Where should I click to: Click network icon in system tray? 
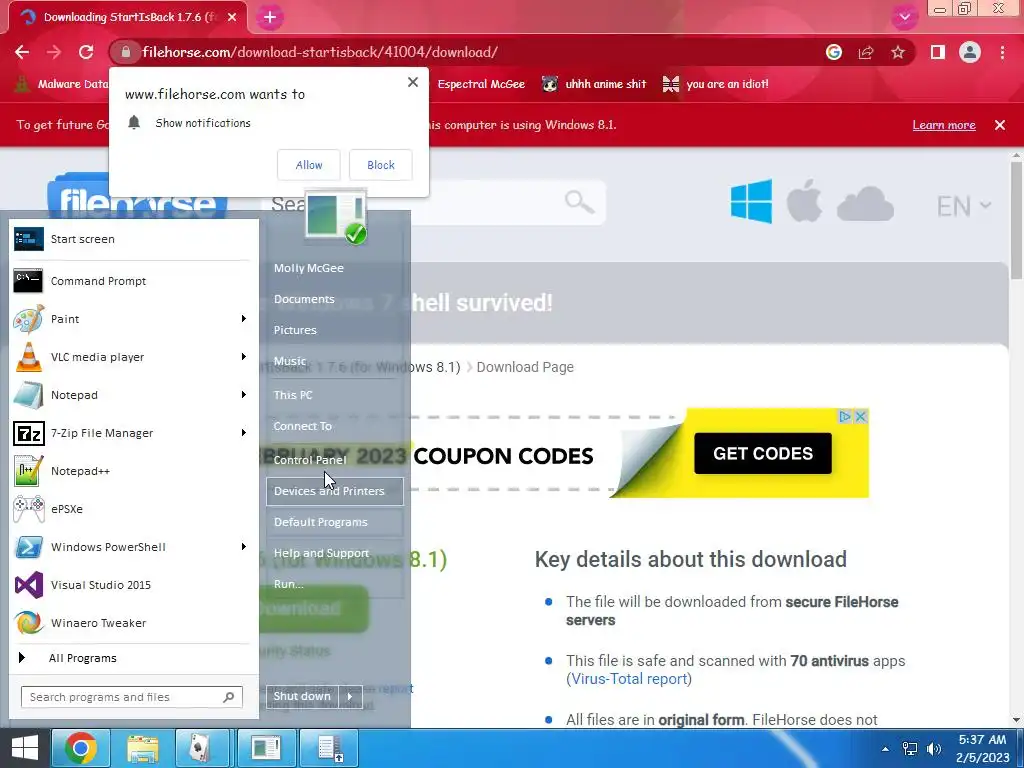point(909,749)
